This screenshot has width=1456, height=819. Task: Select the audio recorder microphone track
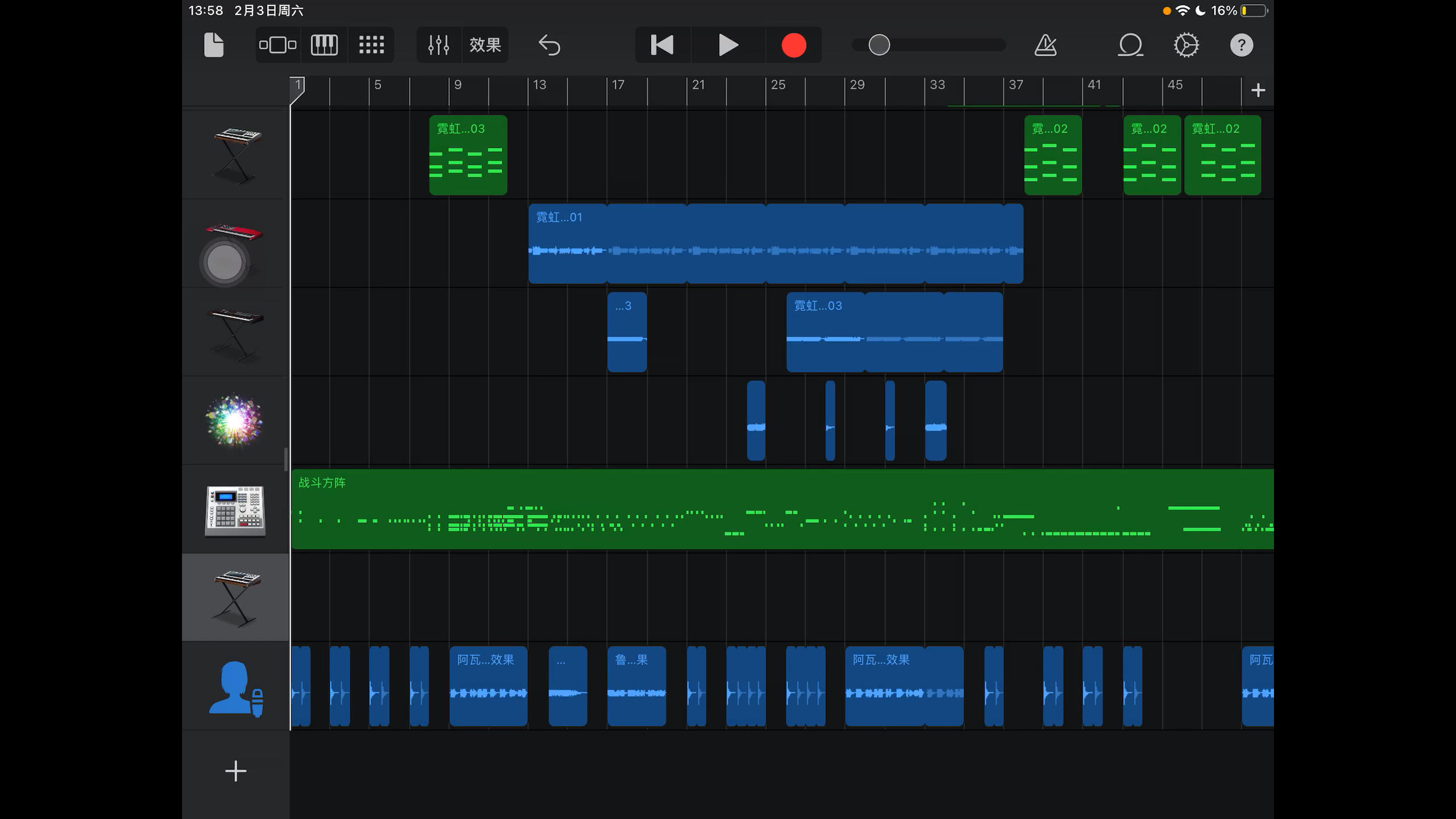click(x=235, y=687)
